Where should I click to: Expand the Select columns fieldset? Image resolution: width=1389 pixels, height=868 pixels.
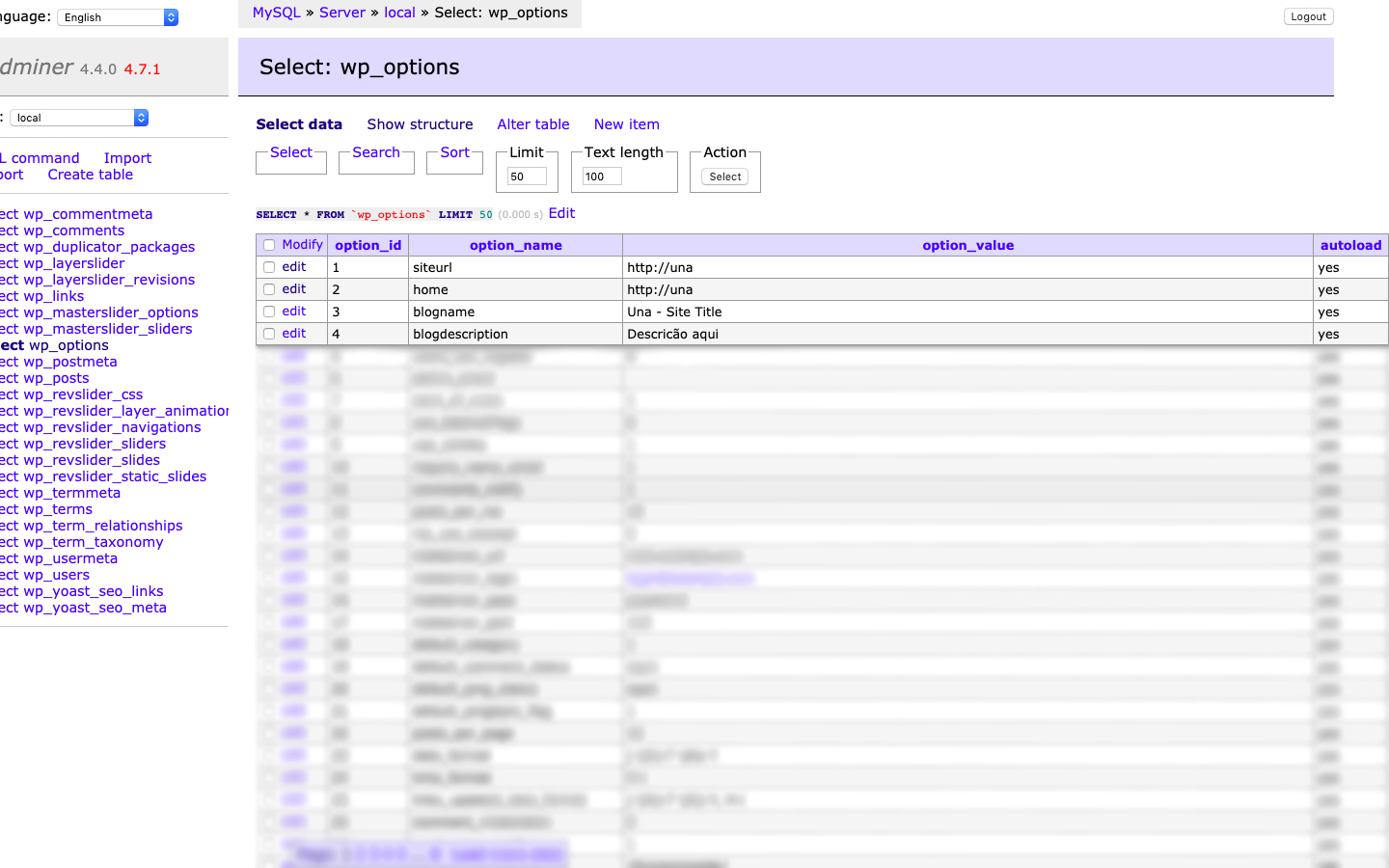[291, 152]
